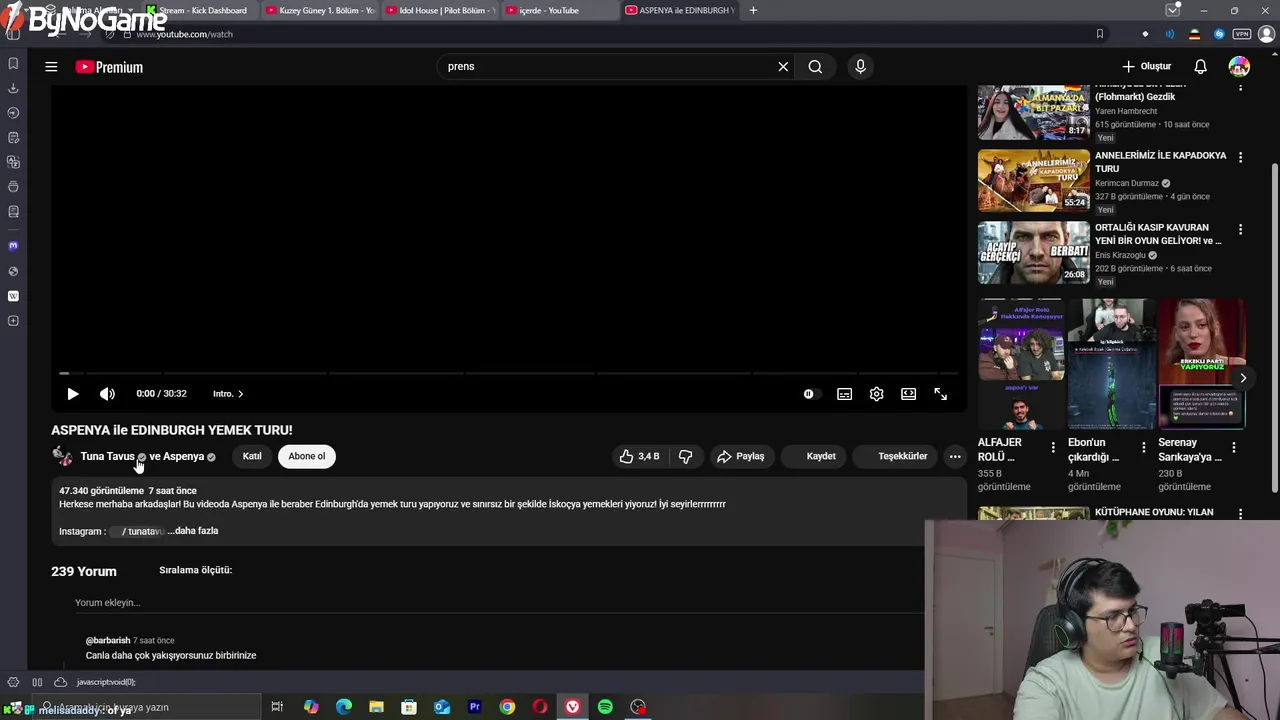Launch Spotify from the taskbar

[605, 707]
